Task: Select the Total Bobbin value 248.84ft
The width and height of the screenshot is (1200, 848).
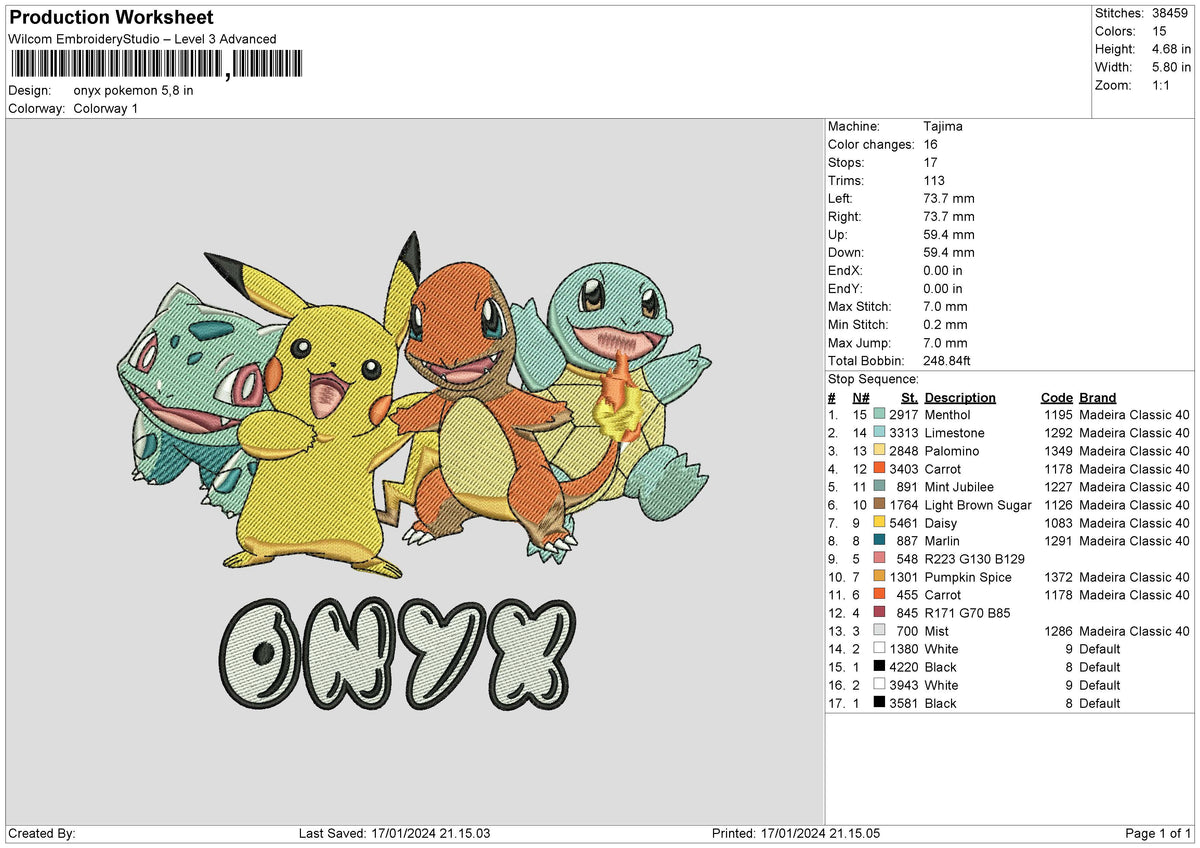Action: coord(948,360)
